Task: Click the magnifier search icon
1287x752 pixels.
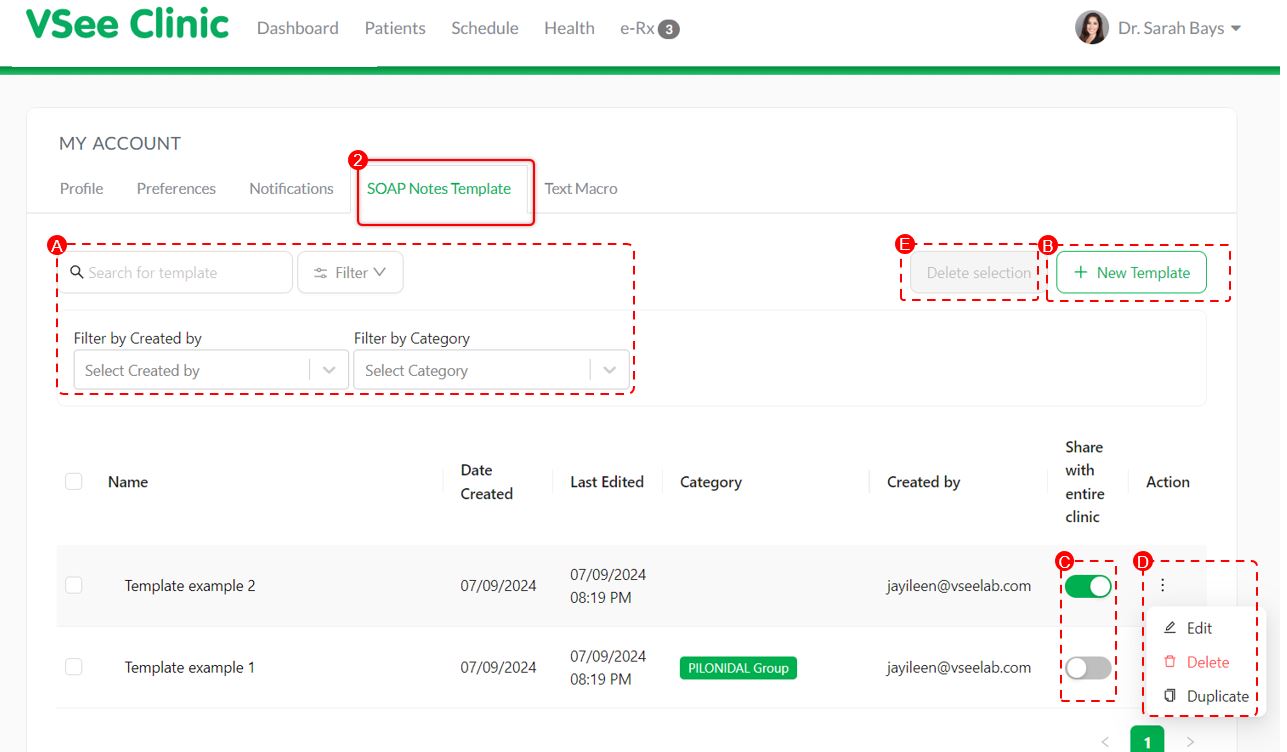Action: [77, 272]
